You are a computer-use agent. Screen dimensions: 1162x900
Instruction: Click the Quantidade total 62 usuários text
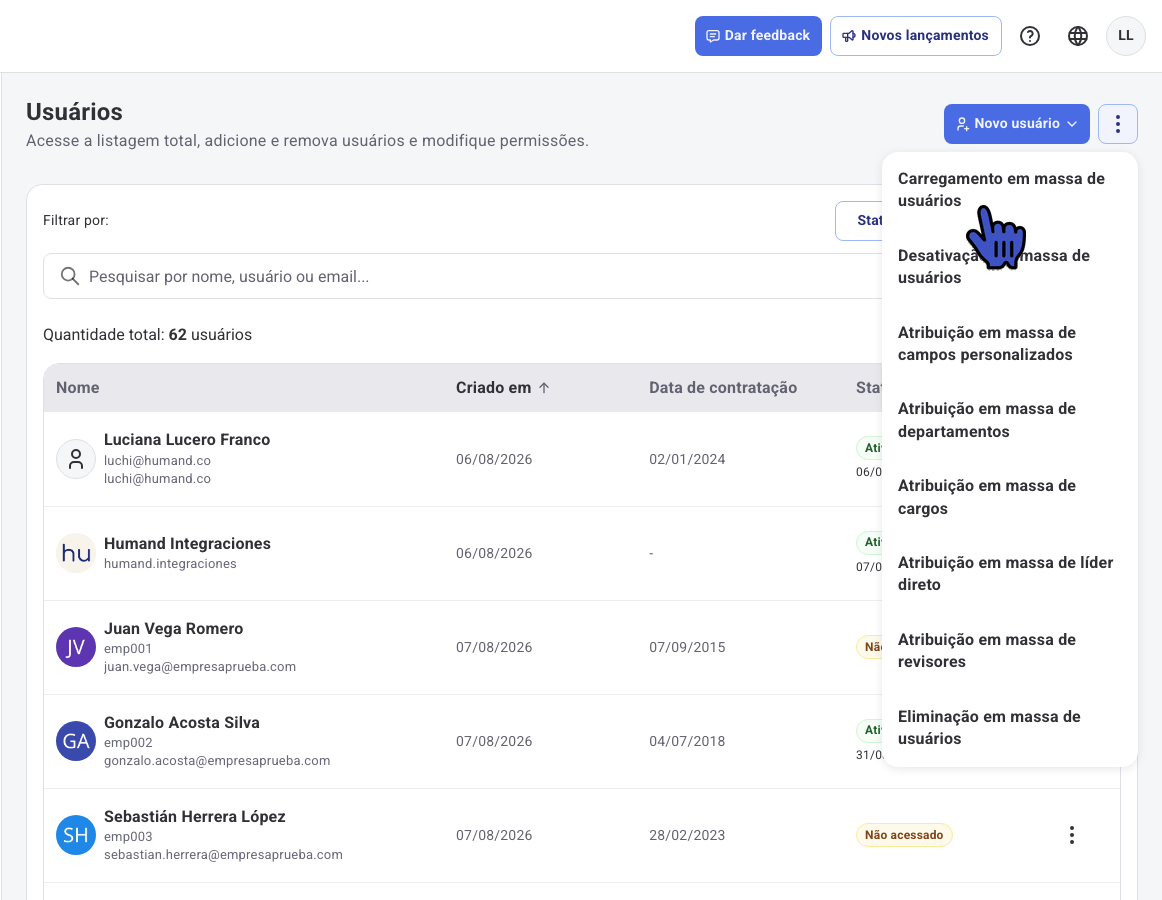pos(147,335)
